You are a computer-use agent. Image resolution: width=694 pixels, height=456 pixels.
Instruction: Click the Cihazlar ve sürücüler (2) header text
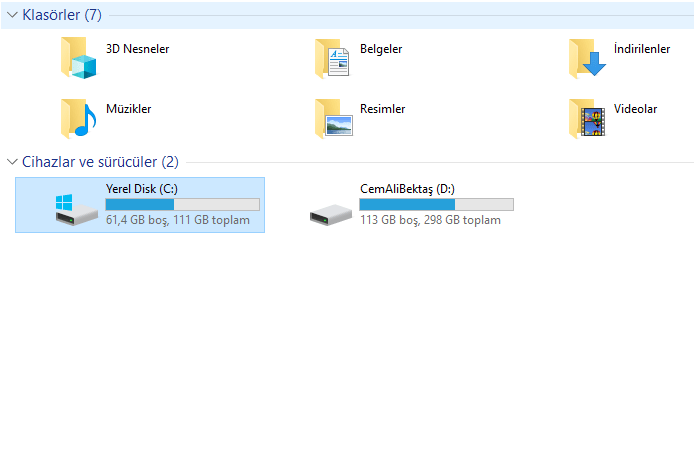100,162
